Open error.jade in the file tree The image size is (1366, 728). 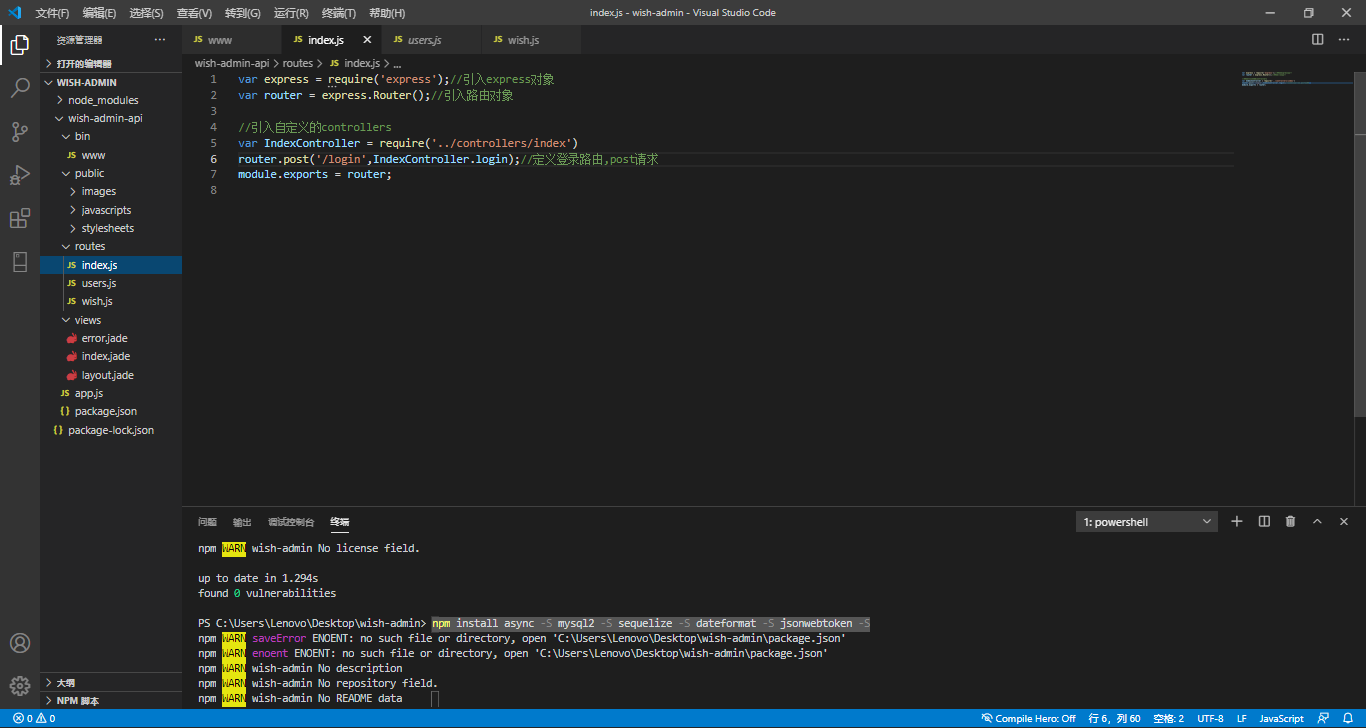click(111, 338)
